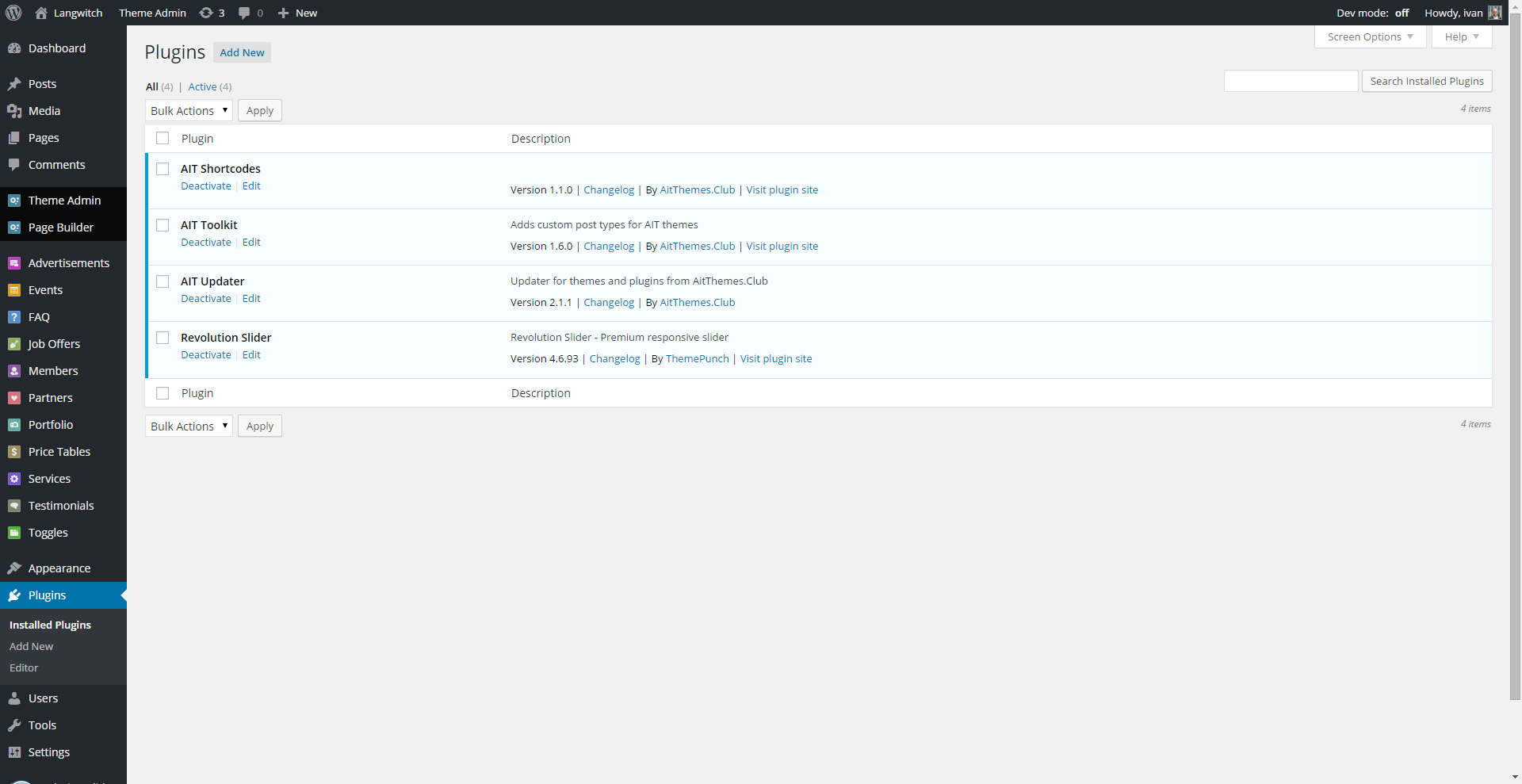Click the Tools wrench icon
Image resolution: width=1522 pixels, height=784 pixels.
[14, 725]
